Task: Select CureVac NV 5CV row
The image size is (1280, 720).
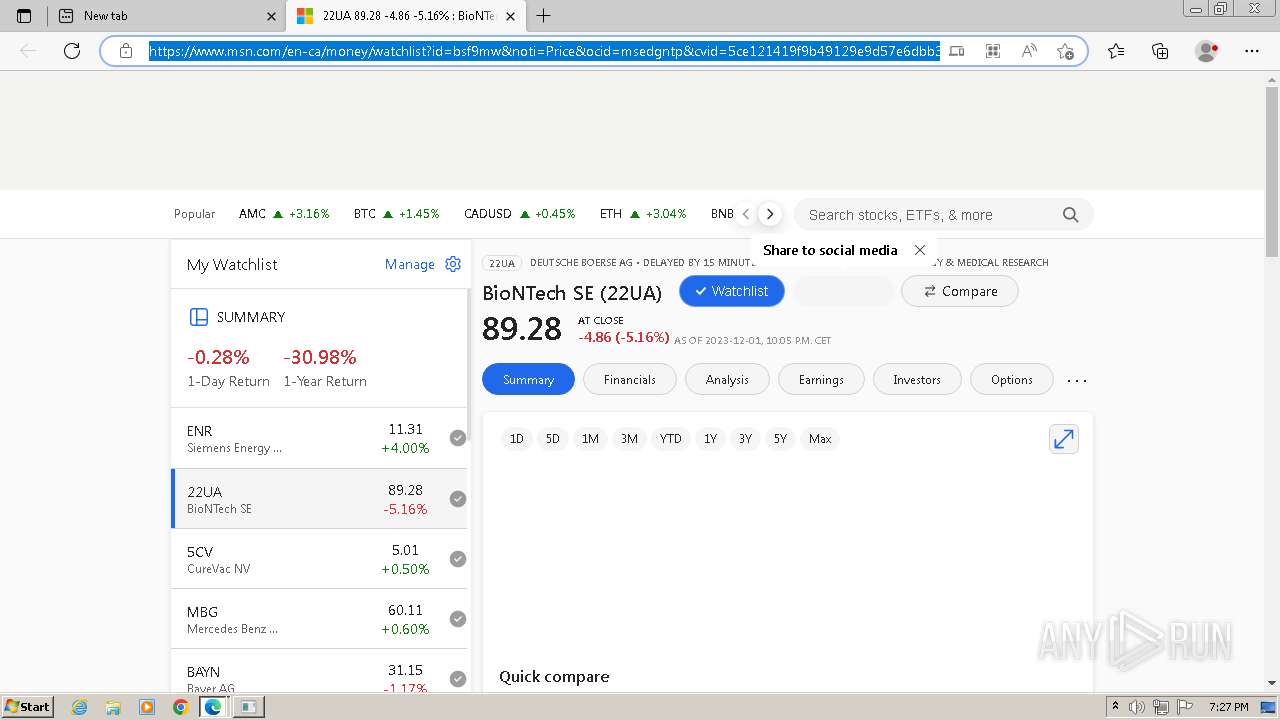Action: click(319, 559)
